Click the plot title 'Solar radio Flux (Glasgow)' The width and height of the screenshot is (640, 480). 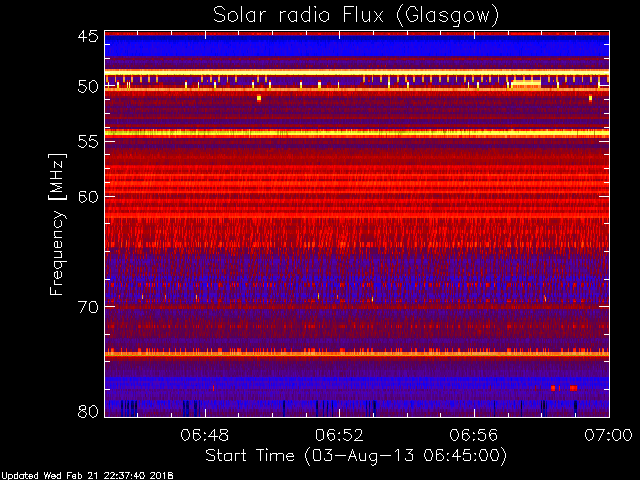(356, 16)
